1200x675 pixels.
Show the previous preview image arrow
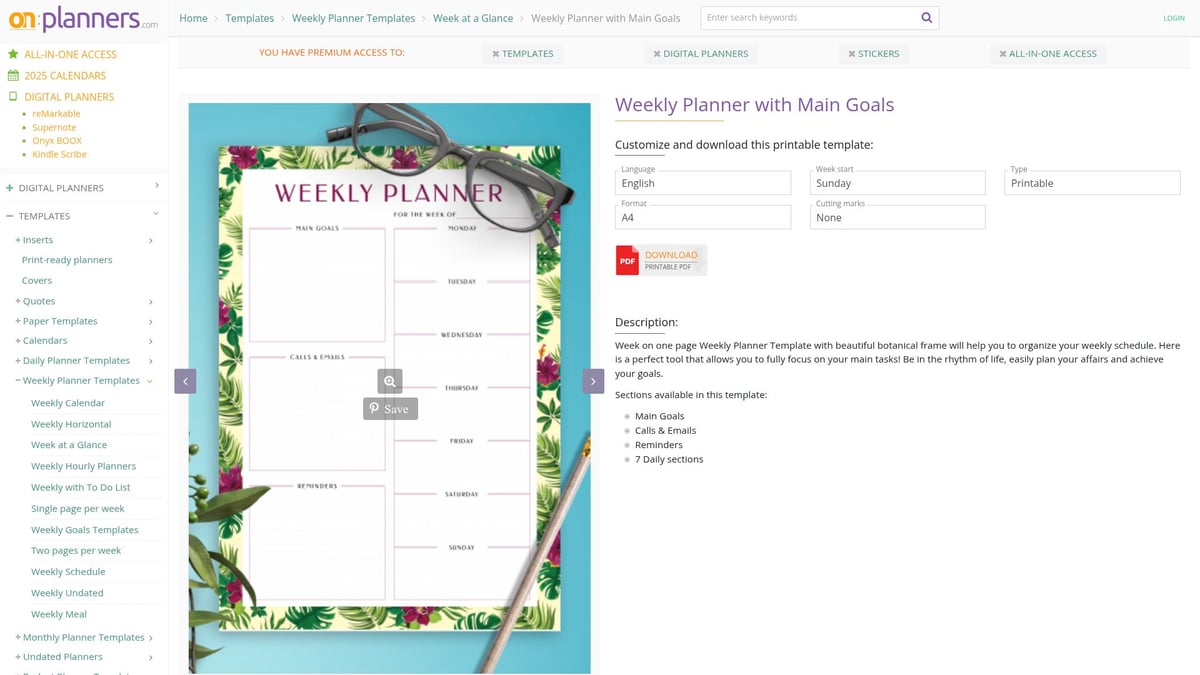click(x=185, y=381)
